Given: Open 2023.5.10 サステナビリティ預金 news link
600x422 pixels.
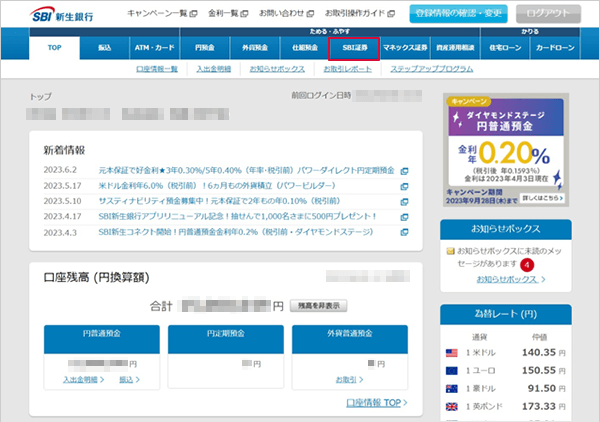Looking at the screenshot, I should pos(219,201).
